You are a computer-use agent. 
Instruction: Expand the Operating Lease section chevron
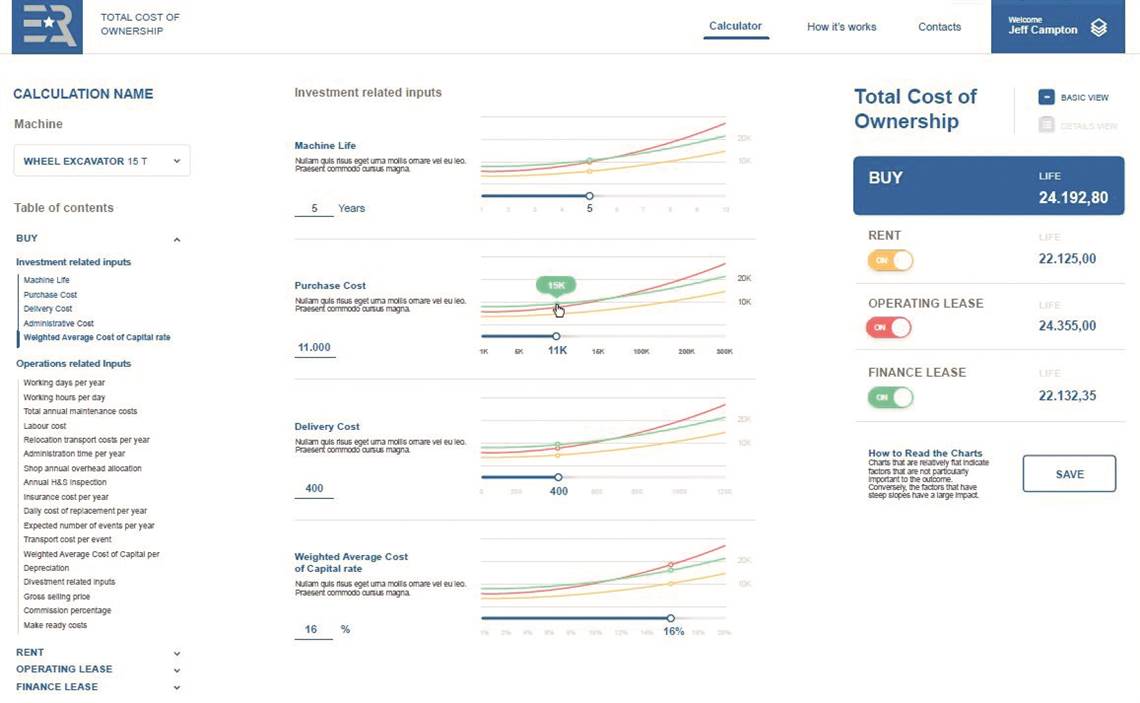177,670
